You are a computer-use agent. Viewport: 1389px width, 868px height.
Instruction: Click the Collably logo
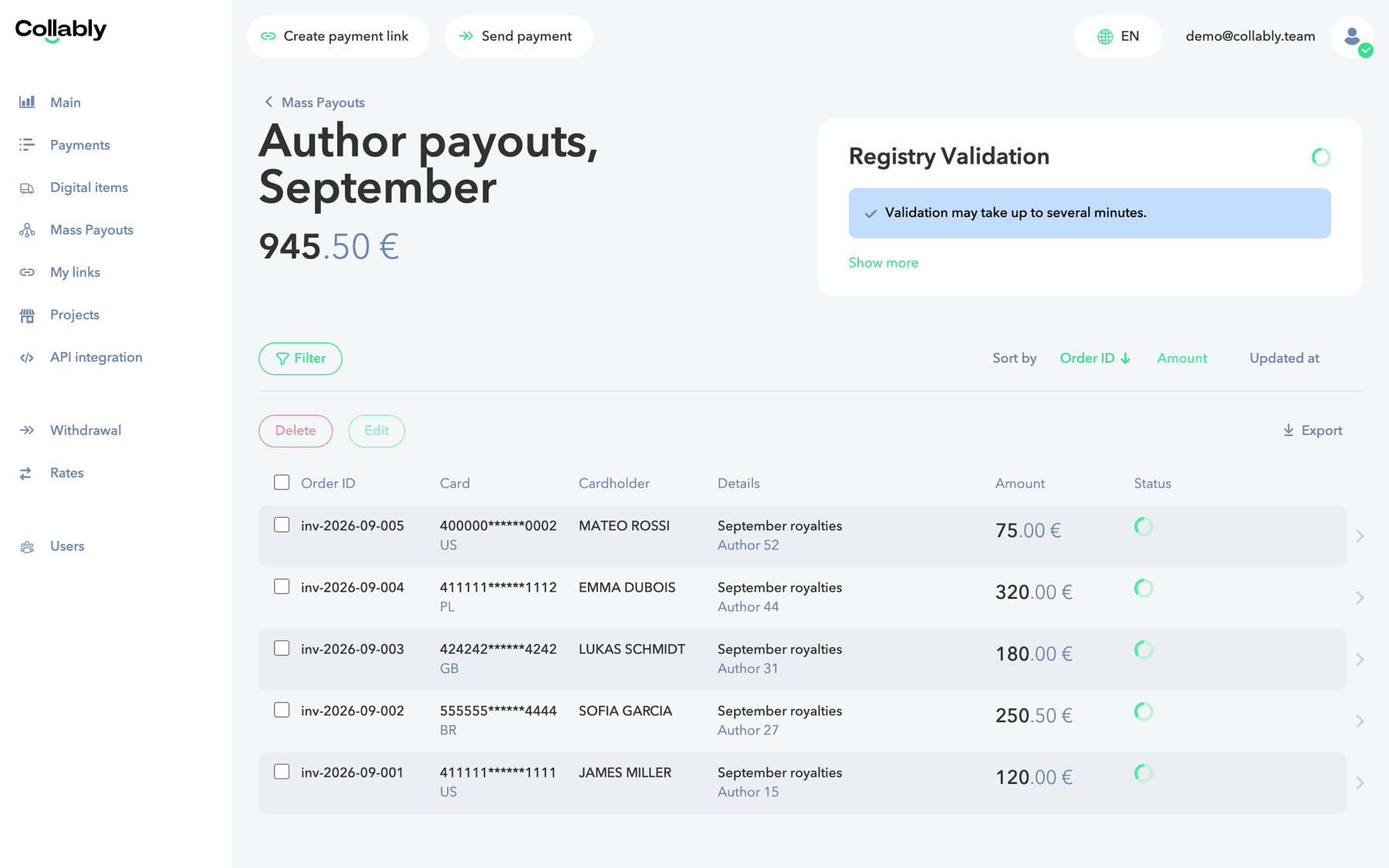tap(61, 30)
